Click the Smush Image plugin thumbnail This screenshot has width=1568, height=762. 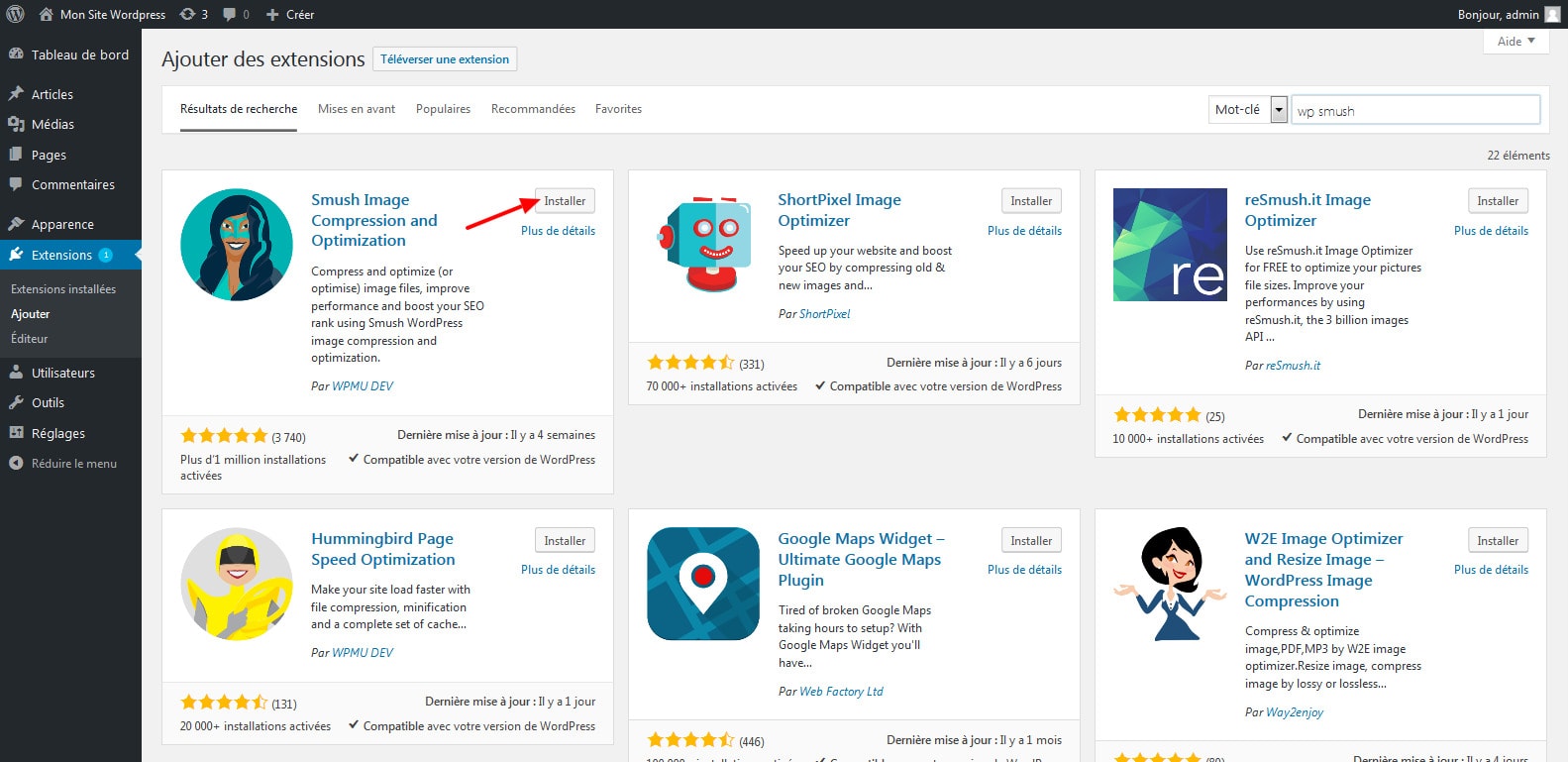(237, 245)
